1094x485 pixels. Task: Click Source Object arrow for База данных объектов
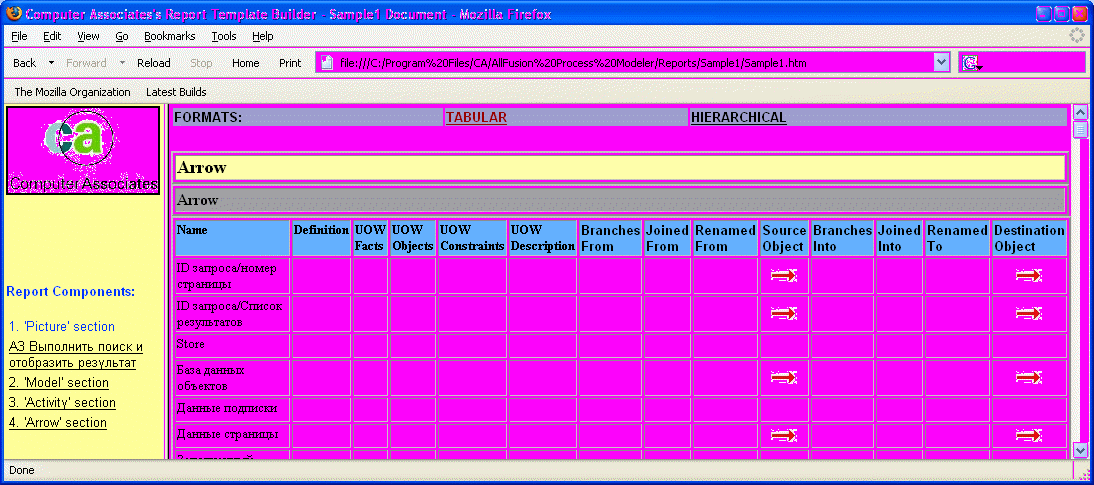tap(784, 378)
